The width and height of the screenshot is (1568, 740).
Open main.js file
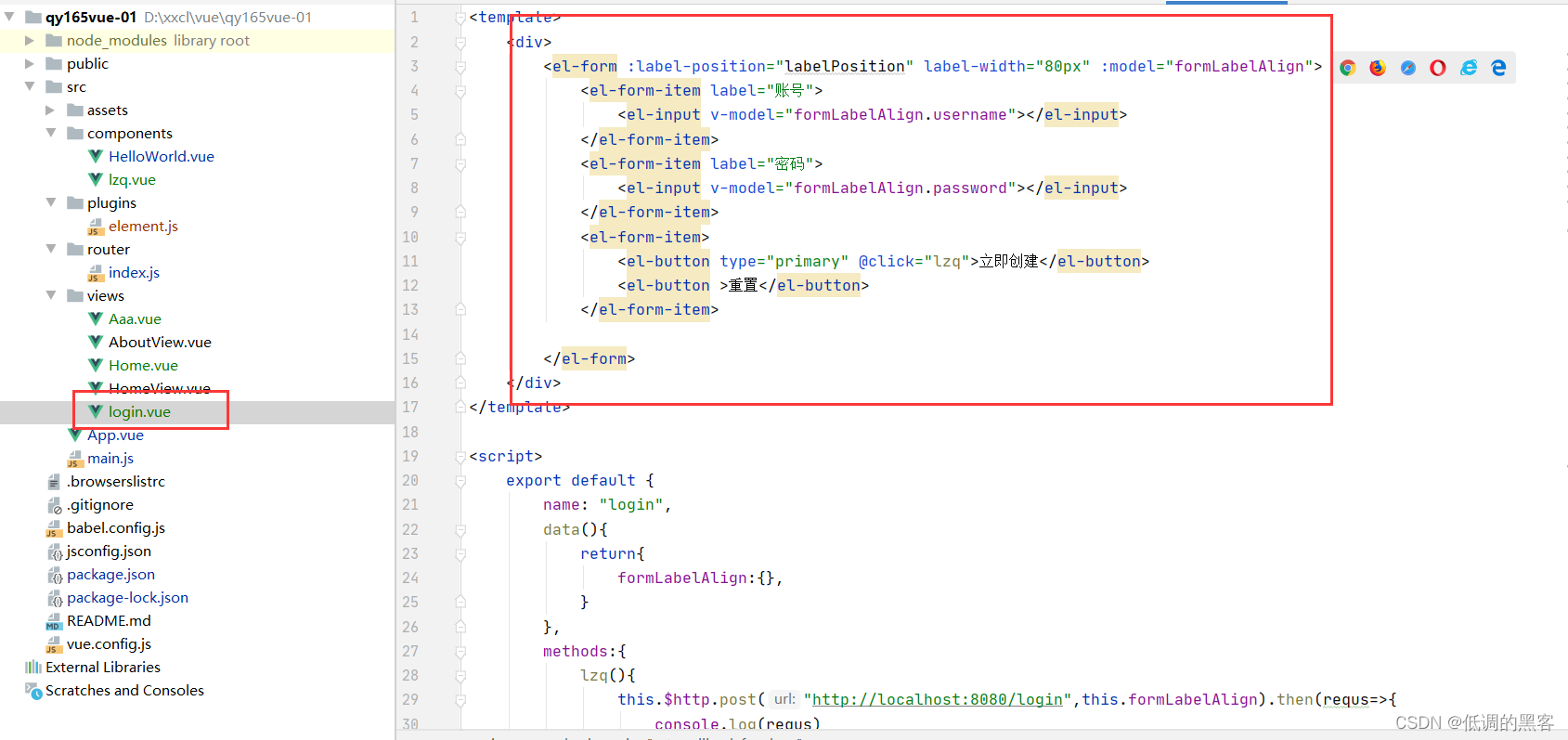click(110, 458)
